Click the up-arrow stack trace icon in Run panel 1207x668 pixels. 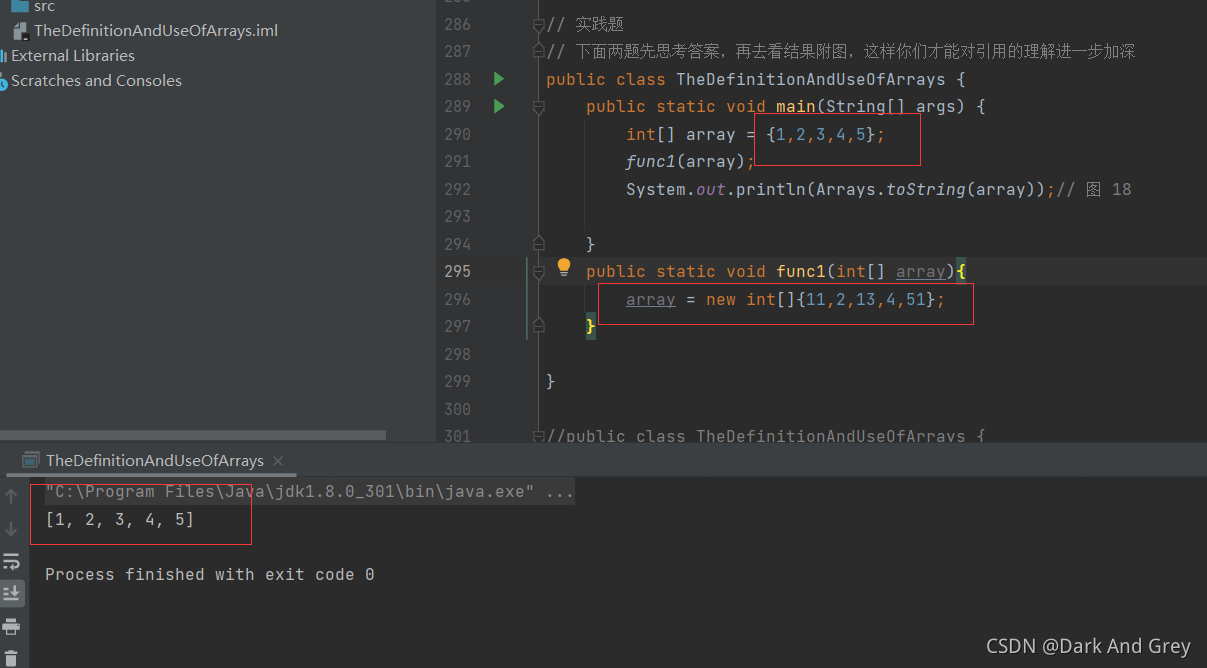(x=11, y=495)
